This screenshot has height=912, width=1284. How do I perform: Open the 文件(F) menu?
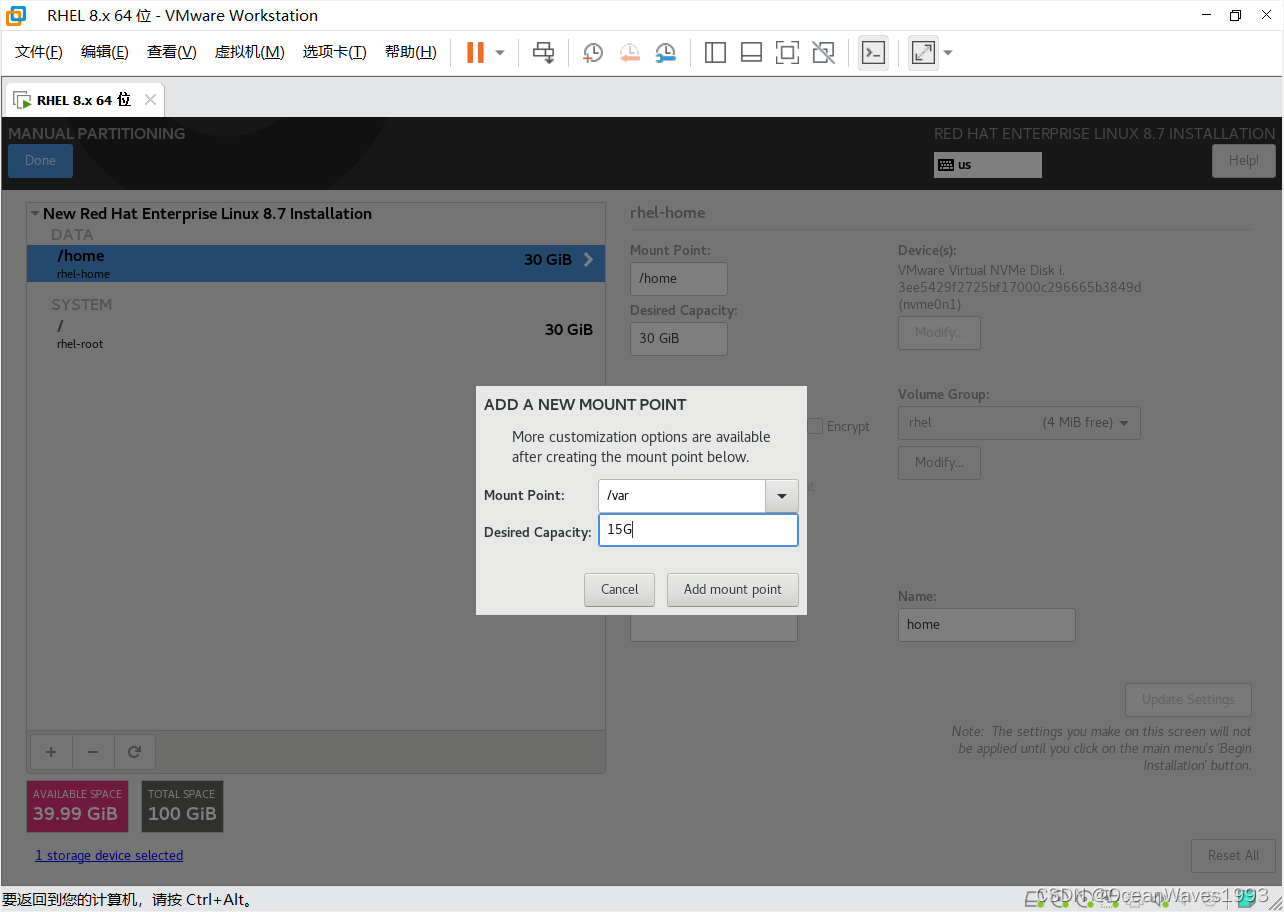[39, 52]
